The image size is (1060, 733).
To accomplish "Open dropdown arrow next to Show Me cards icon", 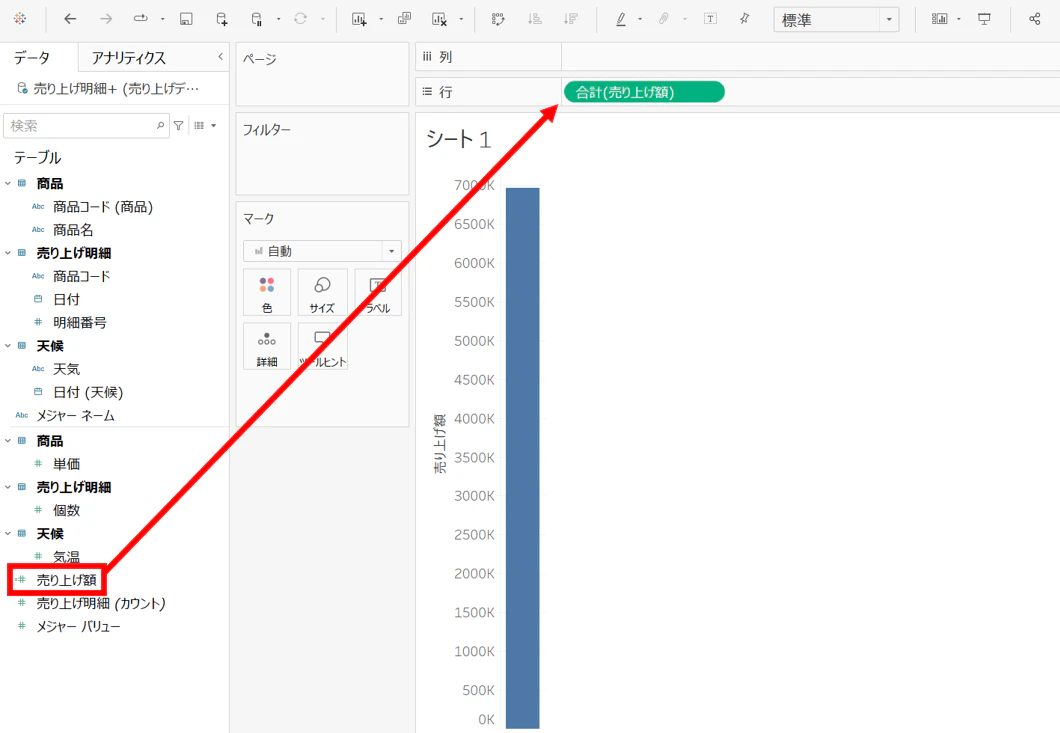I will [x=959, y=19].
